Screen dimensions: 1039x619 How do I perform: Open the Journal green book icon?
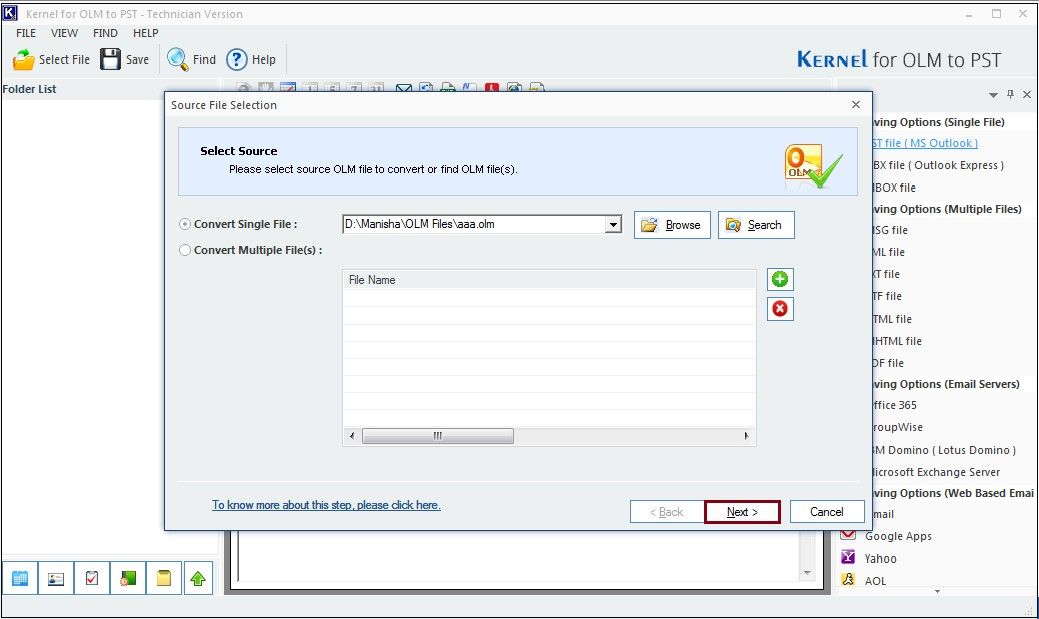128,579
